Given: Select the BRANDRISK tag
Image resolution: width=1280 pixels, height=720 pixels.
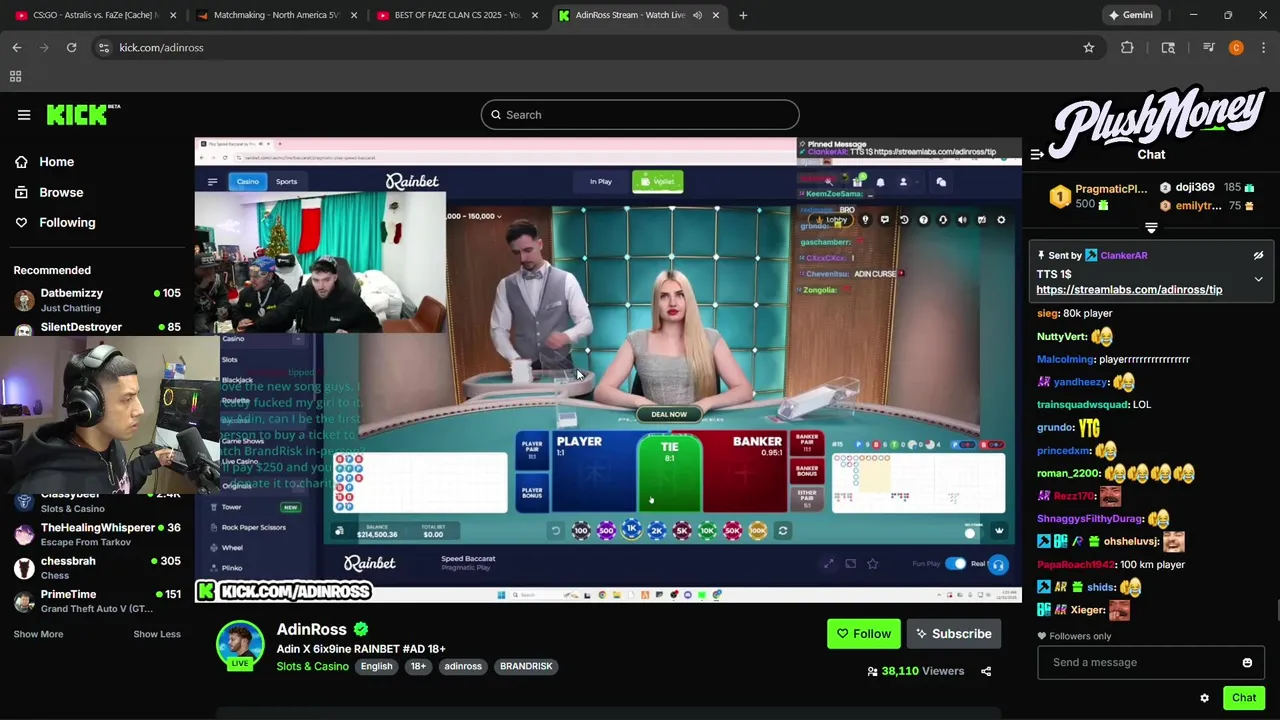Looking at the screenshot, I should click(x=526, y=666).
